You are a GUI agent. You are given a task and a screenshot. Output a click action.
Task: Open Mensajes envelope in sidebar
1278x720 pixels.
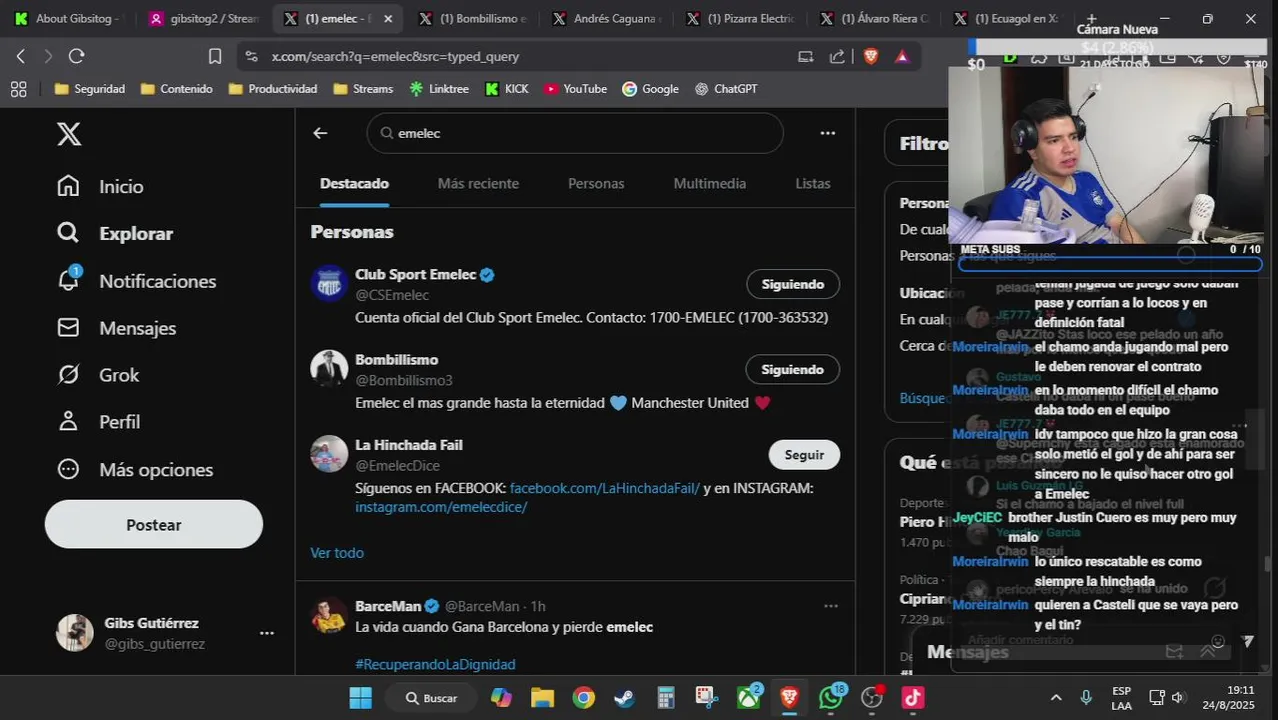(68, 328)
